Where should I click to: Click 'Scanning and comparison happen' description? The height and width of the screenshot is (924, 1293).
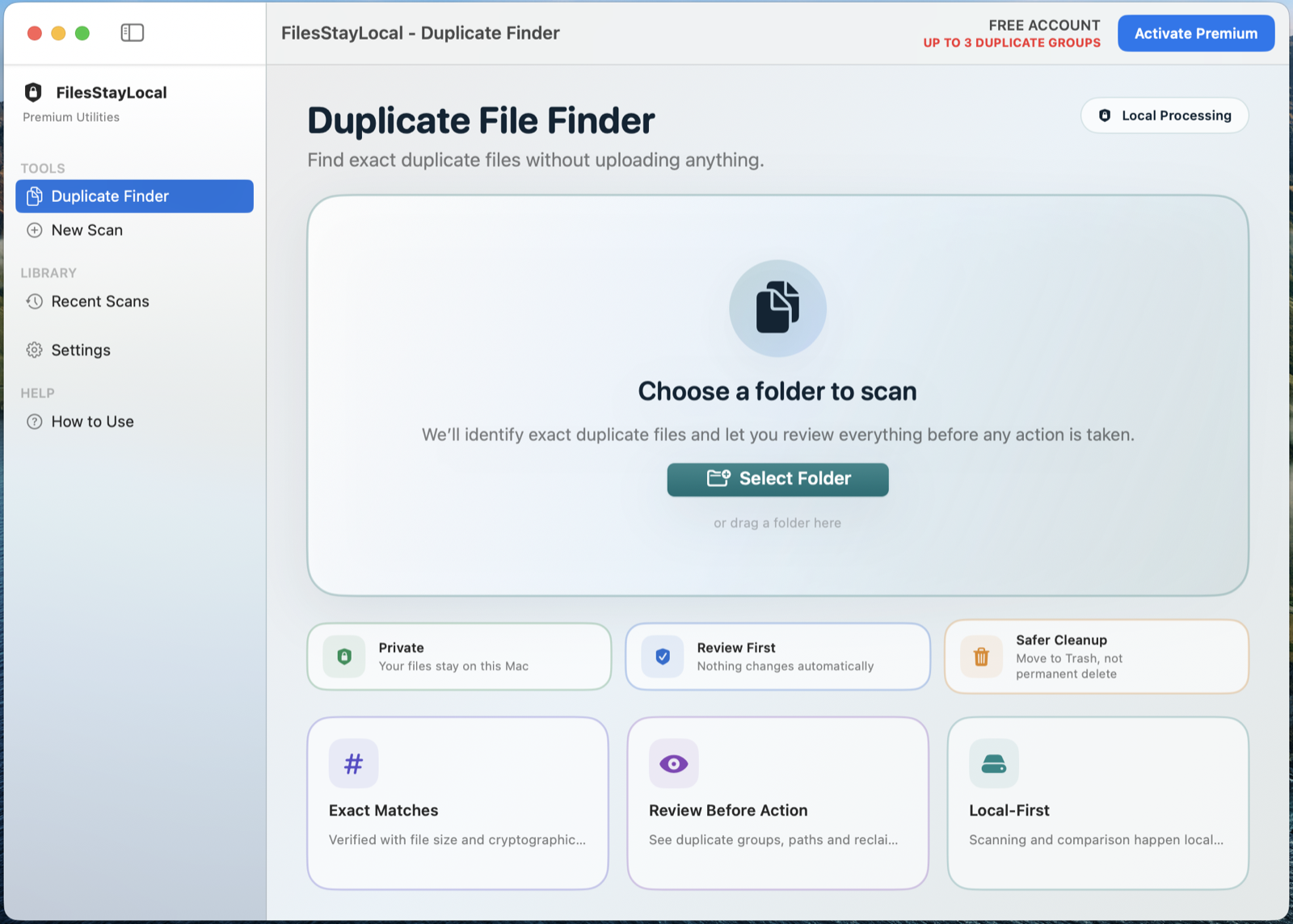click(1097, 840)
